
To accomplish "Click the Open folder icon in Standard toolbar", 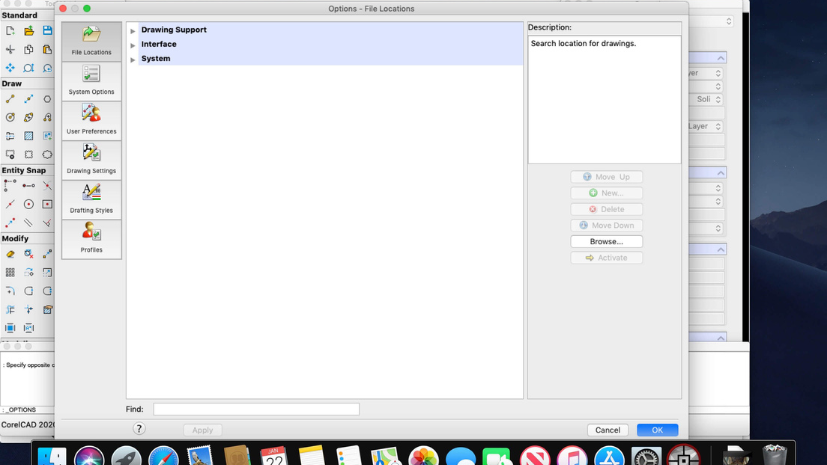I will pyautogui.click(x=29, y=32).
